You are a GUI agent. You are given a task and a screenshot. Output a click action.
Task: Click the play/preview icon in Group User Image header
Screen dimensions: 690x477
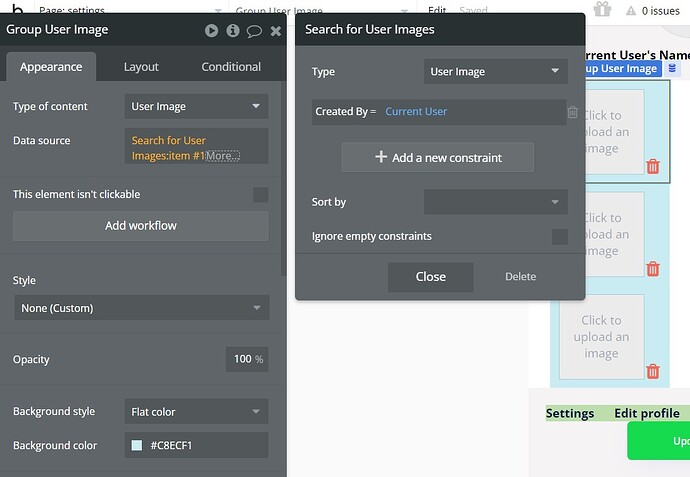pos(211,30)
